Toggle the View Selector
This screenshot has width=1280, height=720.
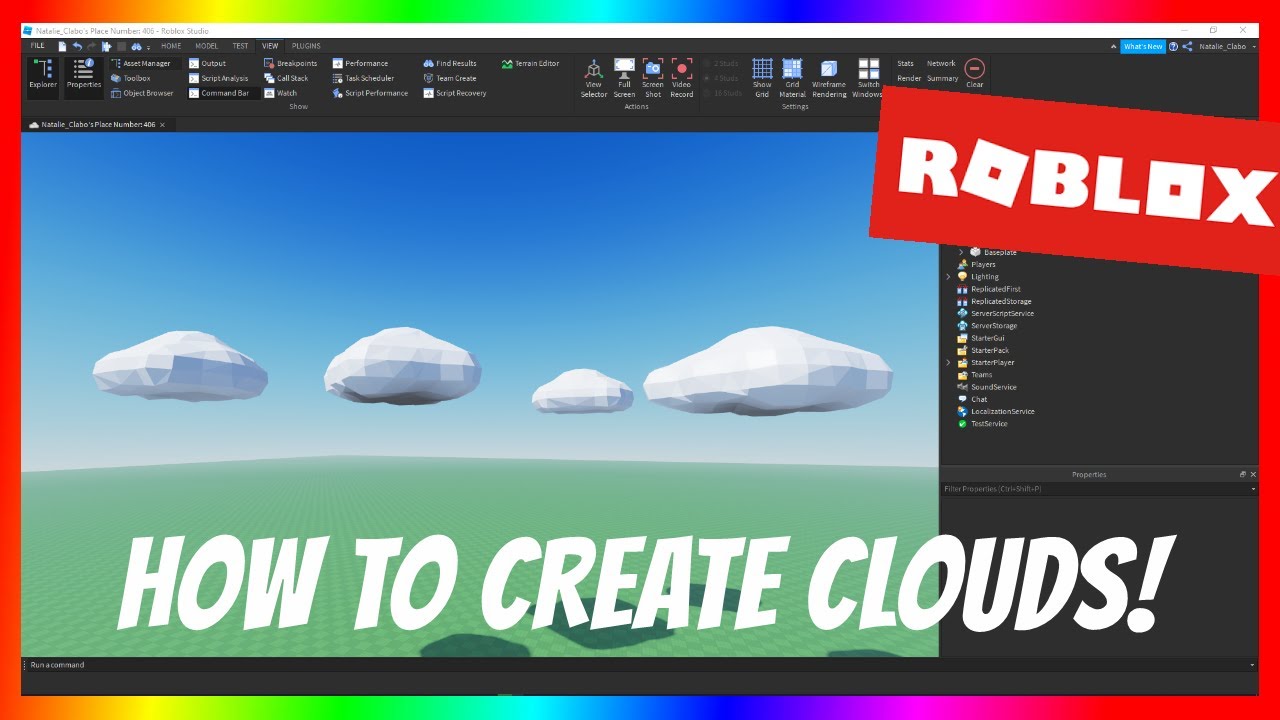[594, 79]
